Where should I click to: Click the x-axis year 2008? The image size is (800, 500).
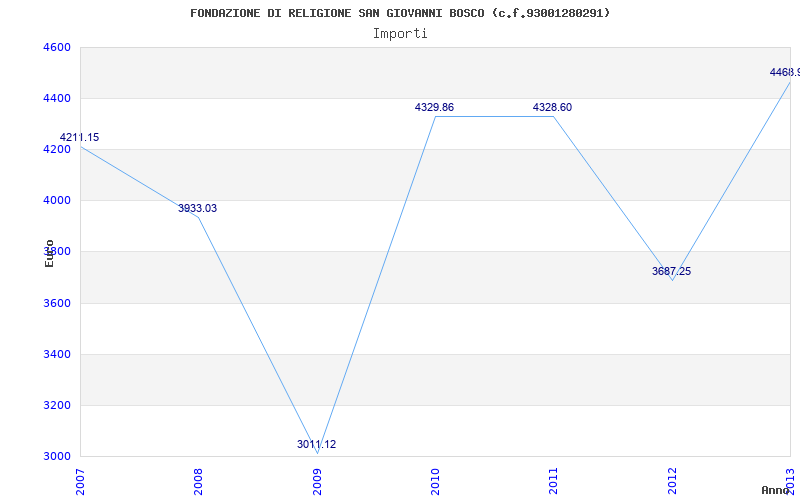click(198, 482)
